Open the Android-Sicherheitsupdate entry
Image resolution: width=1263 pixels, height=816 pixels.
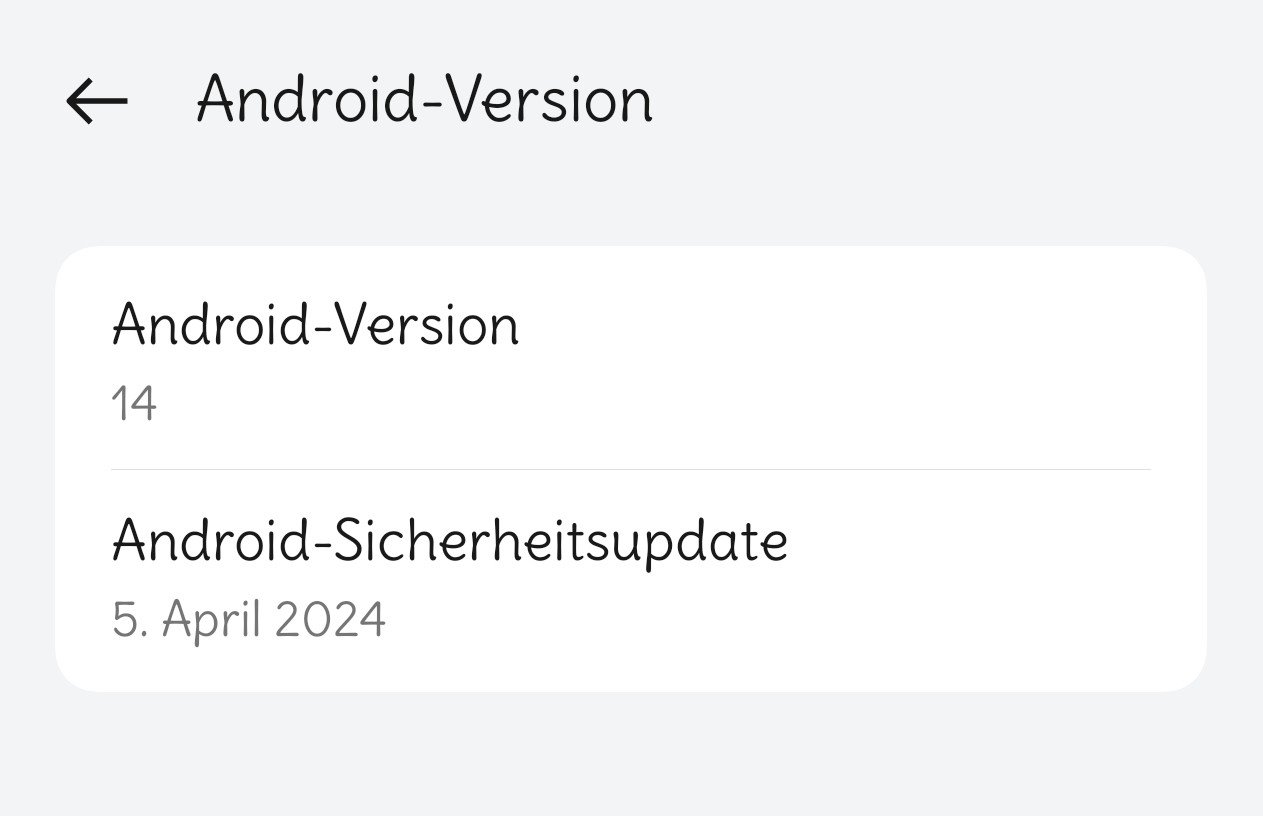click(449, 541)
